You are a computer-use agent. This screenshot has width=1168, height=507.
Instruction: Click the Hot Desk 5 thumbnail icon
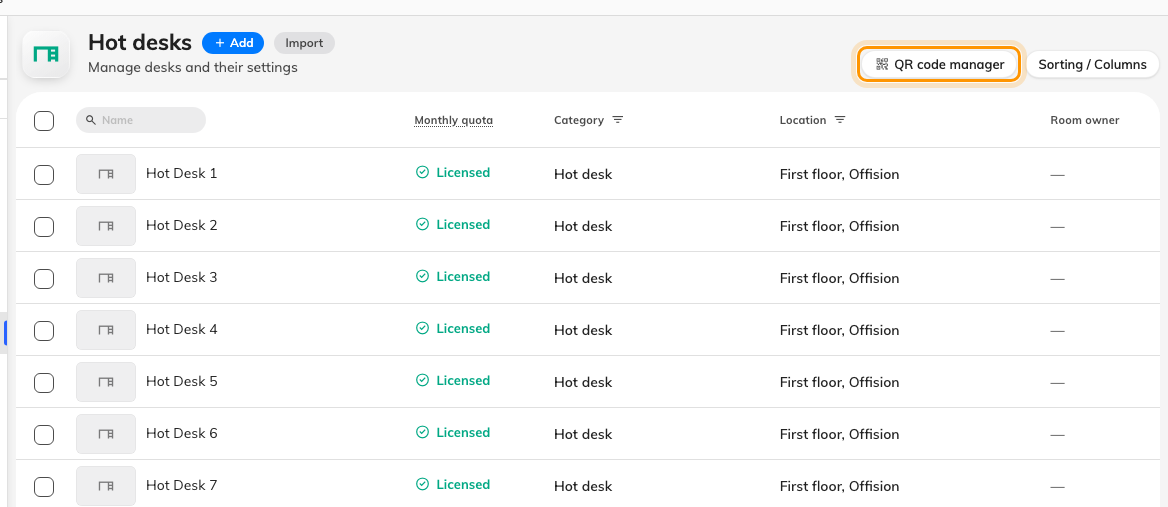click(106, 382)
